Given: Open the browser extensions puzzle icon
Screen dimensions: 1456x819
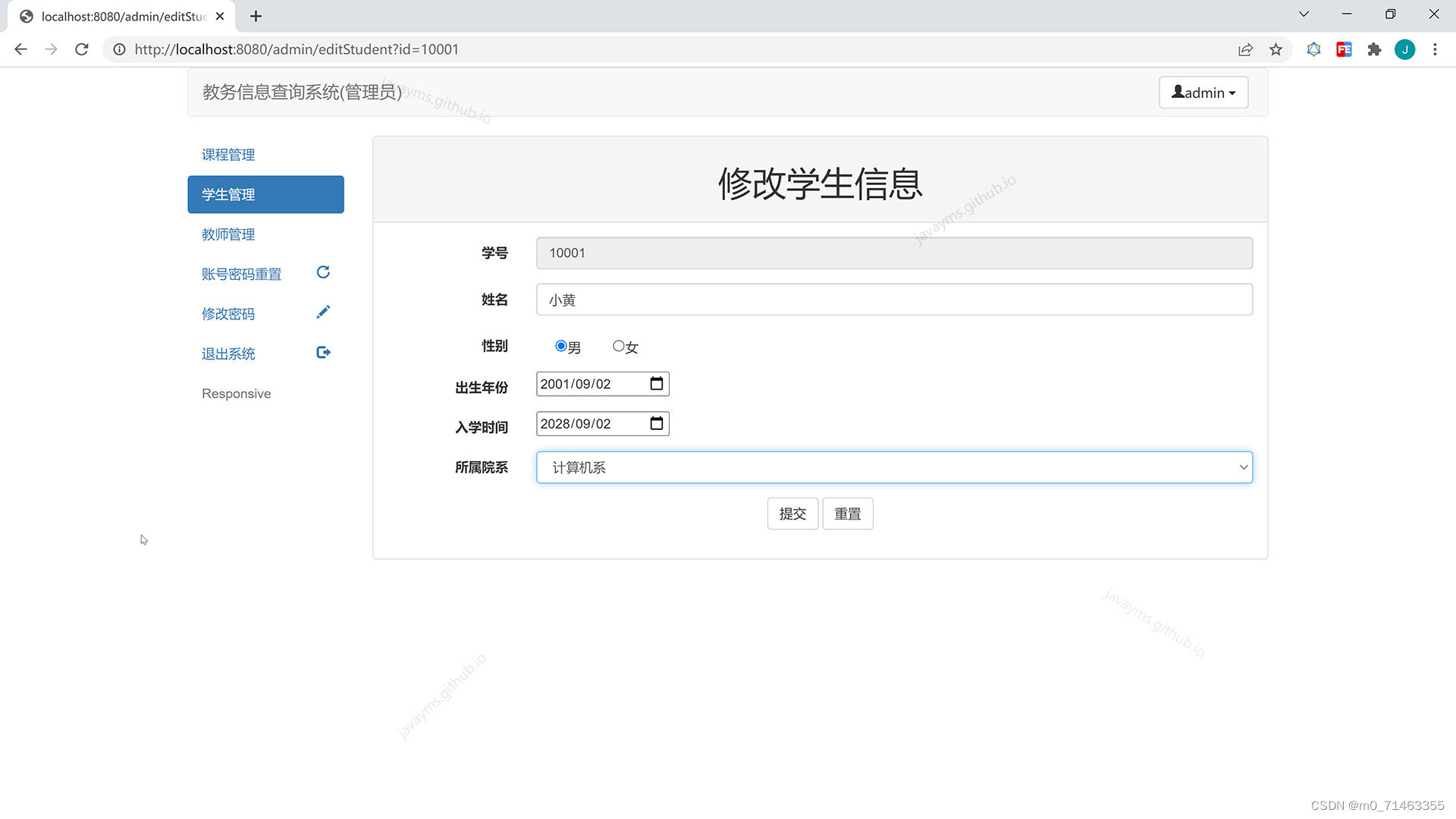Looking at the screenshot, I should (x=1374, y=49).
